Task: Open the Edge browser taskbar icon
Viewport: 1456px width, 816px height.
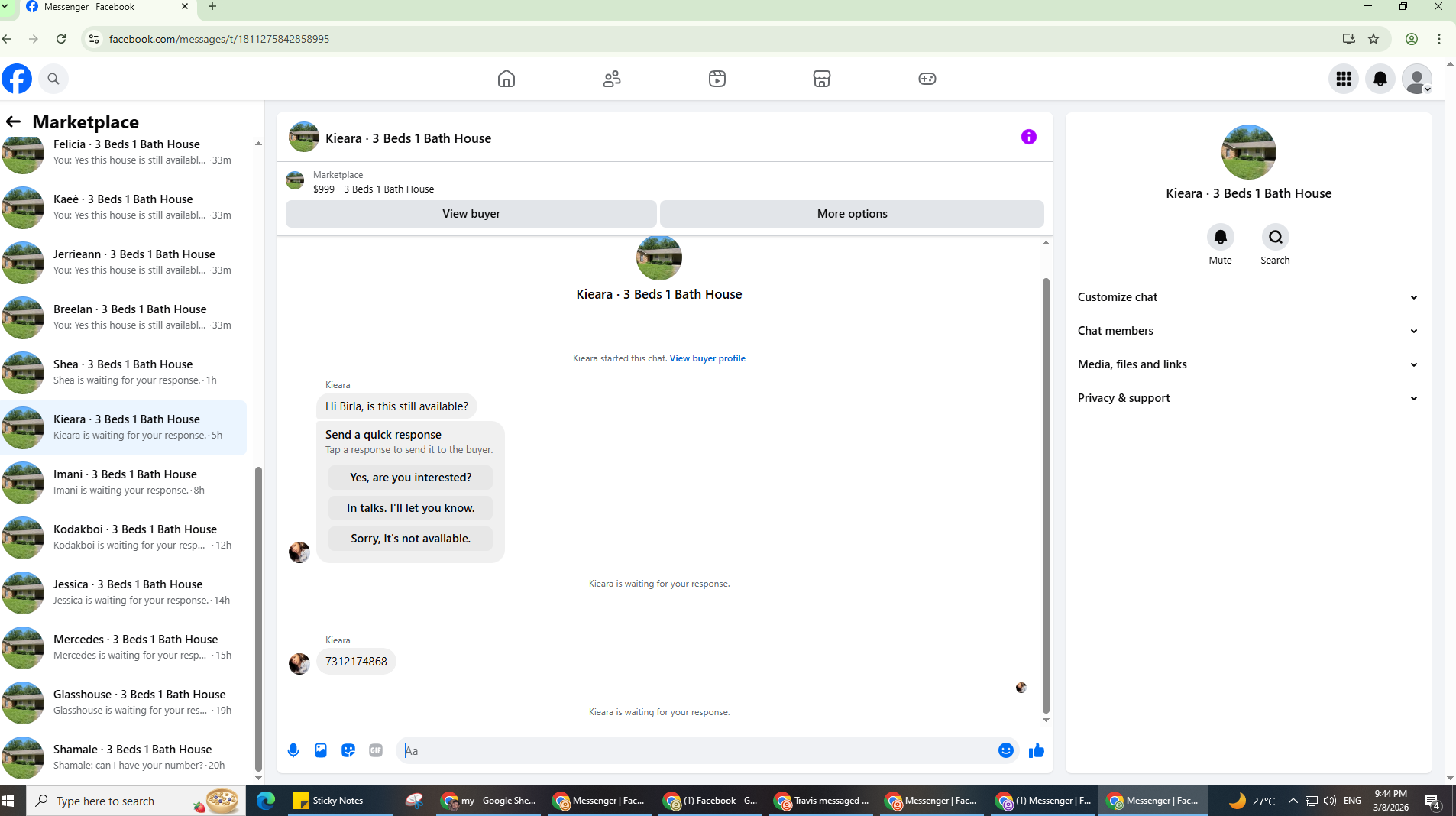Action: click(265, 801)
